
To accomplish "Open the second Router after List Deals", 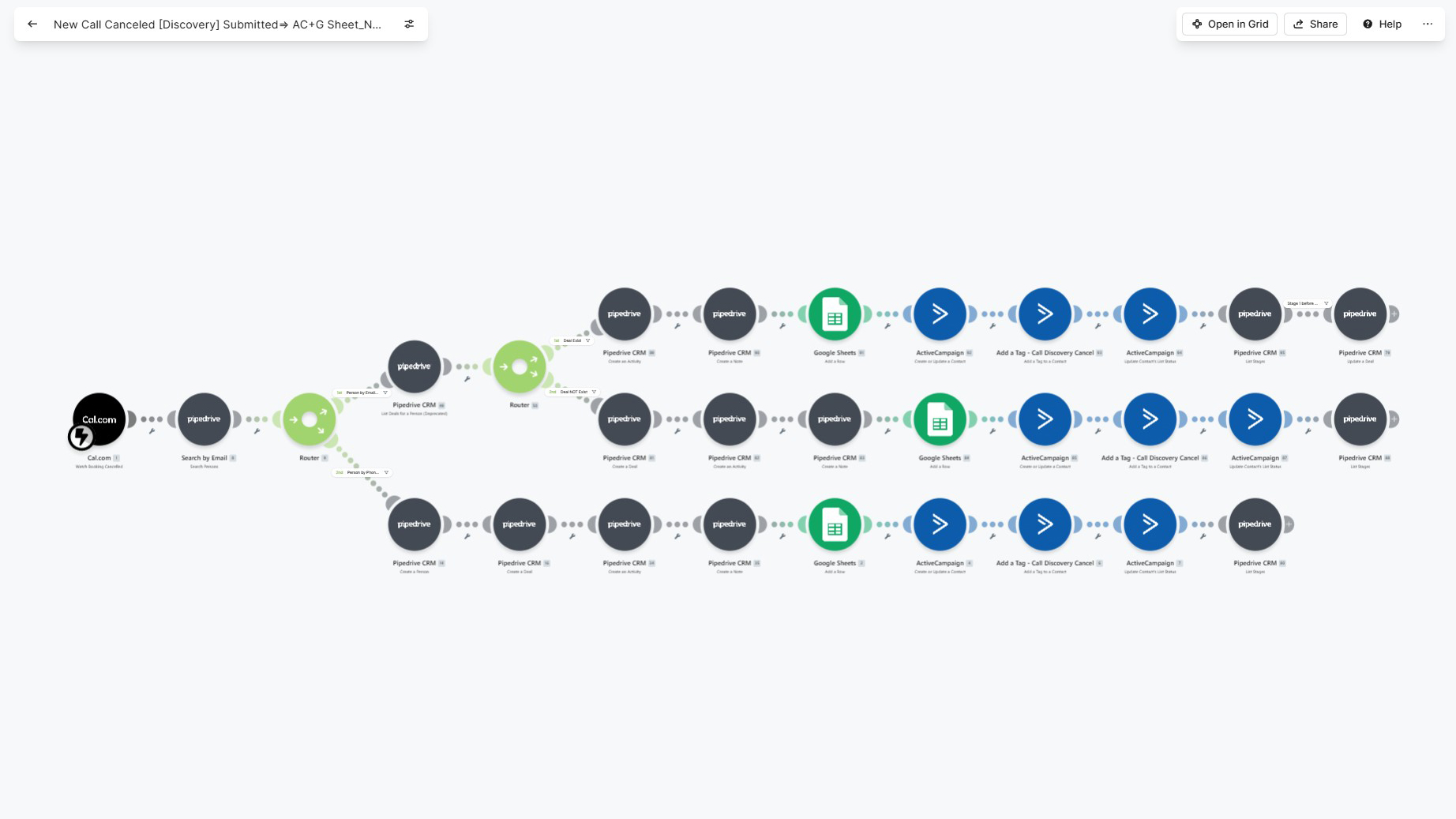I will pyautogui.click(x=520, y=366).
